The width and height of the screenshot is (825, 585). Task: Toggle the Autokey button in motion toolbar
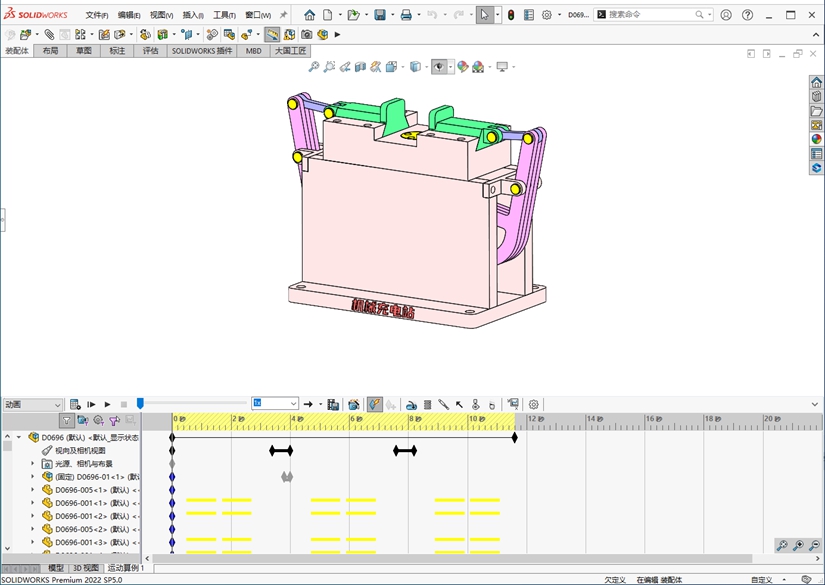pyautogui.click(x=375, y=404)
